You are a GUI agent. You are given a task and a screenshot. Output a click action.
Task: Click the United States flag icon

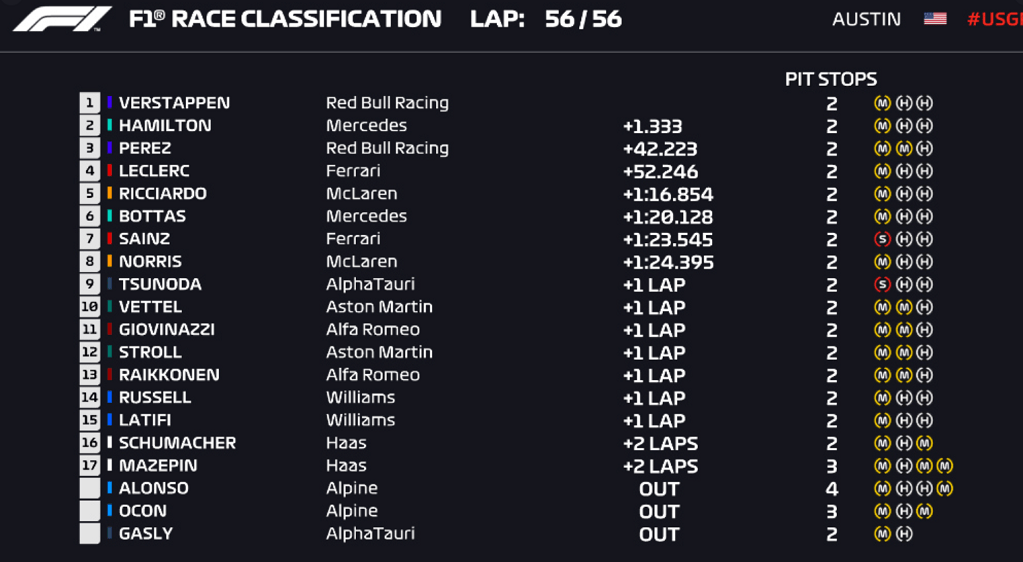(x=935, y=18)
